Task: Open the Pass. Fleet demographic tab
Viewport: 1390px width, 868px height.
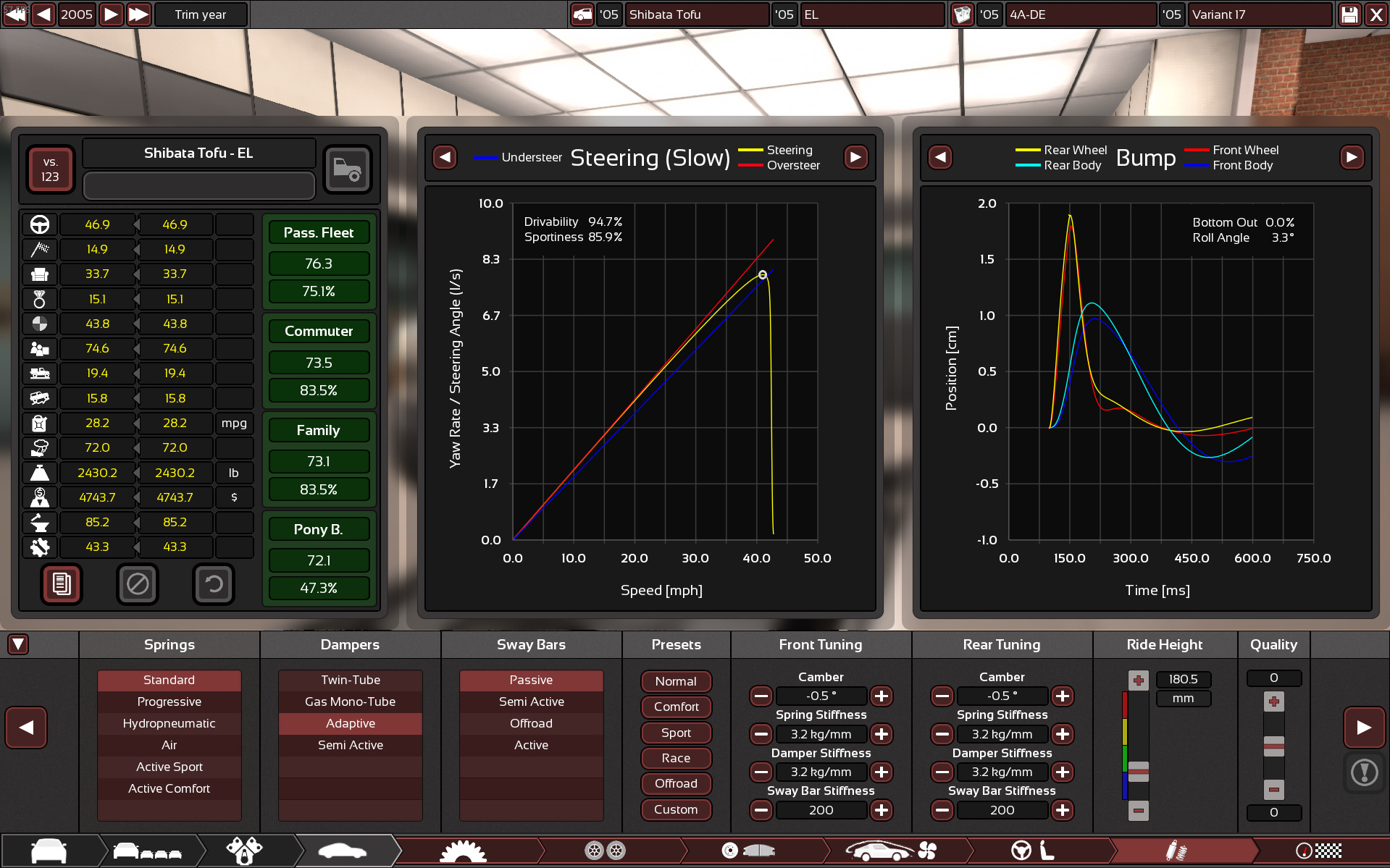Action: click(319, 232)
